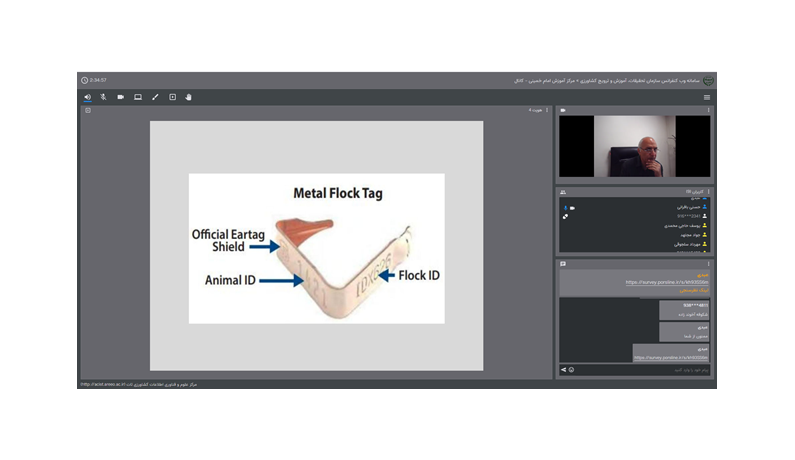Click the white avatar icon beside 916***2341
Screen dimensions: 795x460
pyautogui.click(x=704, y=216)
